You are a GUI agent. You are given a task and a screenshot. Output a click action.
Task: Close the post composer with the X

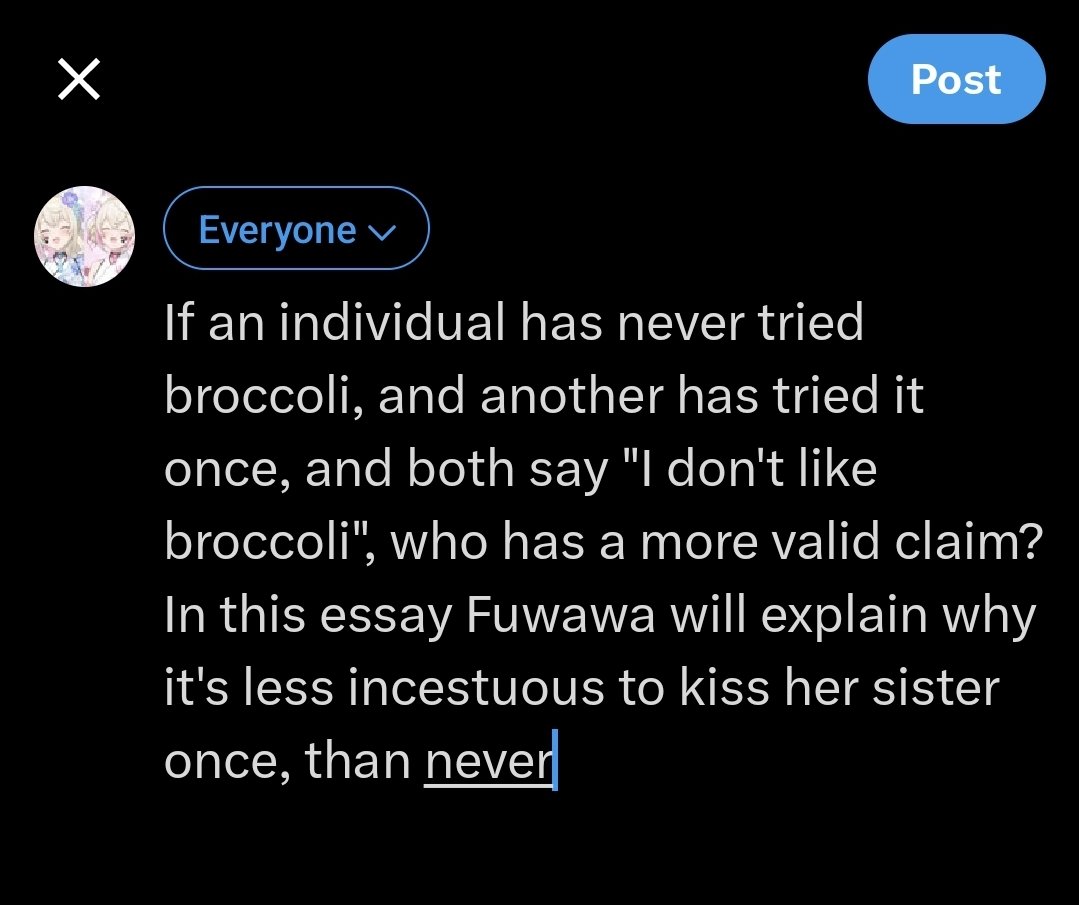[x=78, y=79]
